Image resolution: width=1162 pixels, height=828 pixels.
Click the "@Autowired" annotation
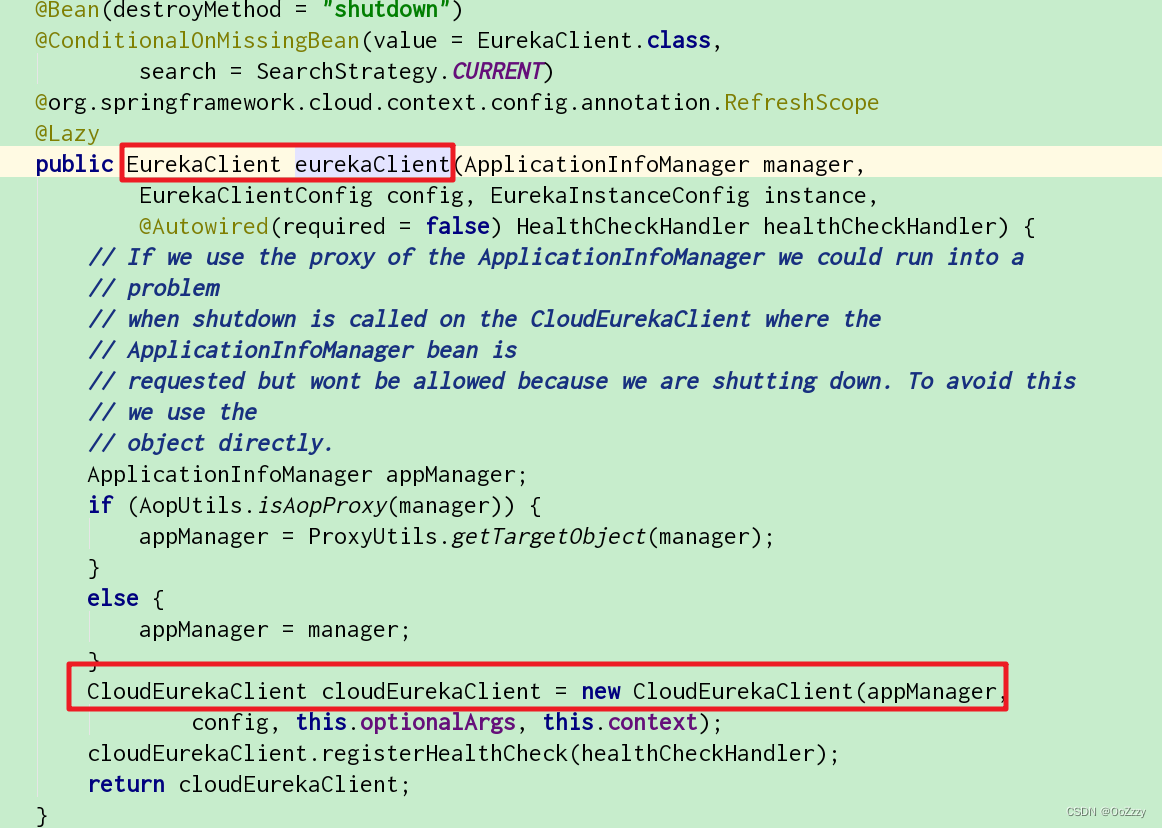(204, 226)
